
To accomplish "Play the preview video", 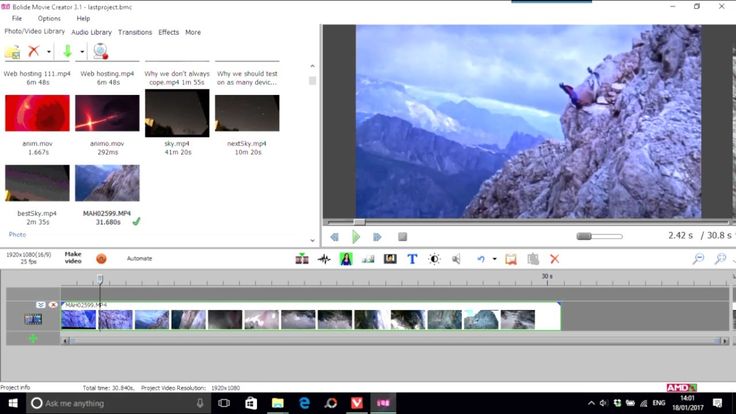I will pyautogui.click(x=356, y=237).
